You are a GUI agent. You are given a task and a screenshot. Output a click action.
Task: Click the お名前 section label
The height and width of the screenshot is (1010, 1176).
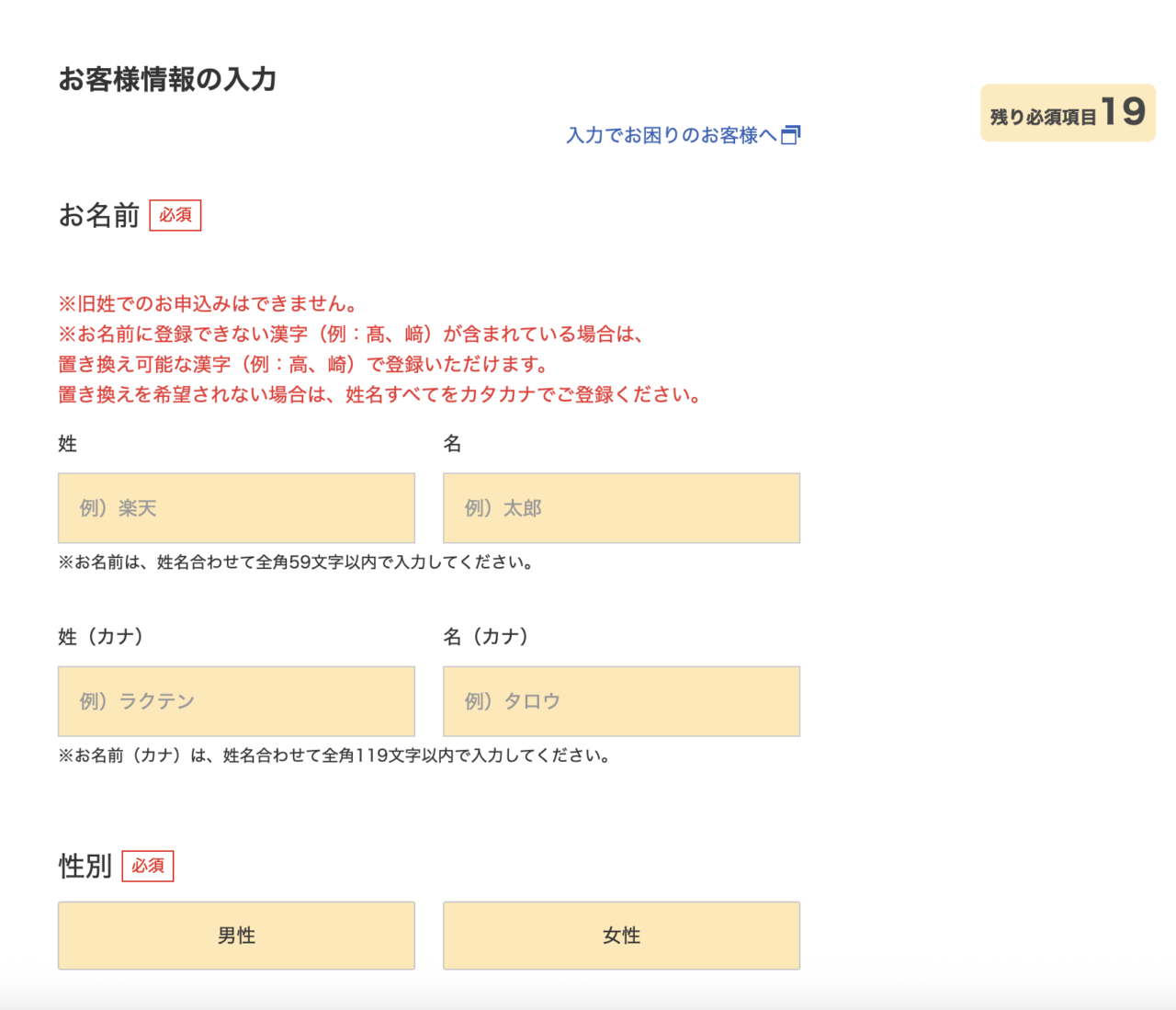(x=101, y=214)
